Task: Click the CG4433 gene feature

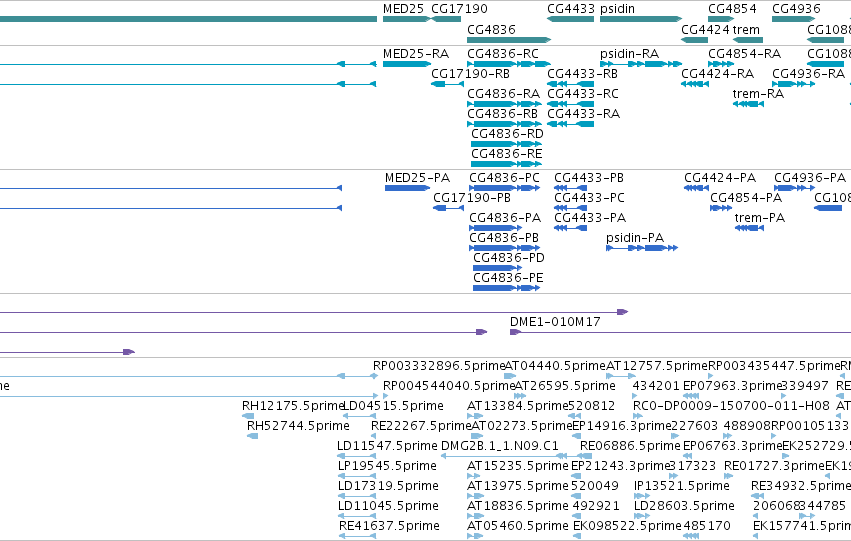Action: click(x=570, y=19)
